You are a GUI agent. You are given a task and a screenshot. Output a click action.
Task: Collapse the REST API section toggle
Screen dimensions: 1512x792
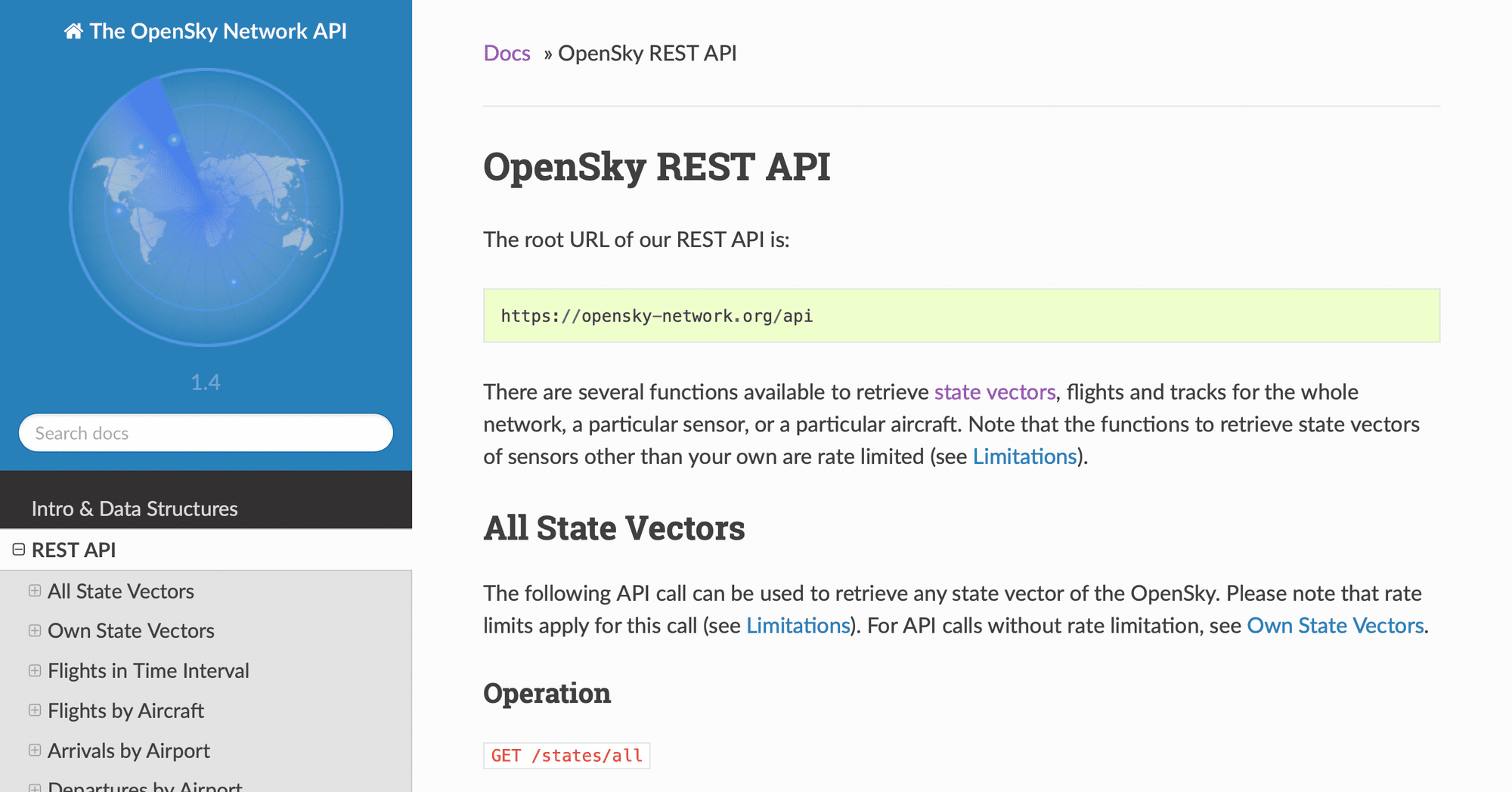click(19, 549)
